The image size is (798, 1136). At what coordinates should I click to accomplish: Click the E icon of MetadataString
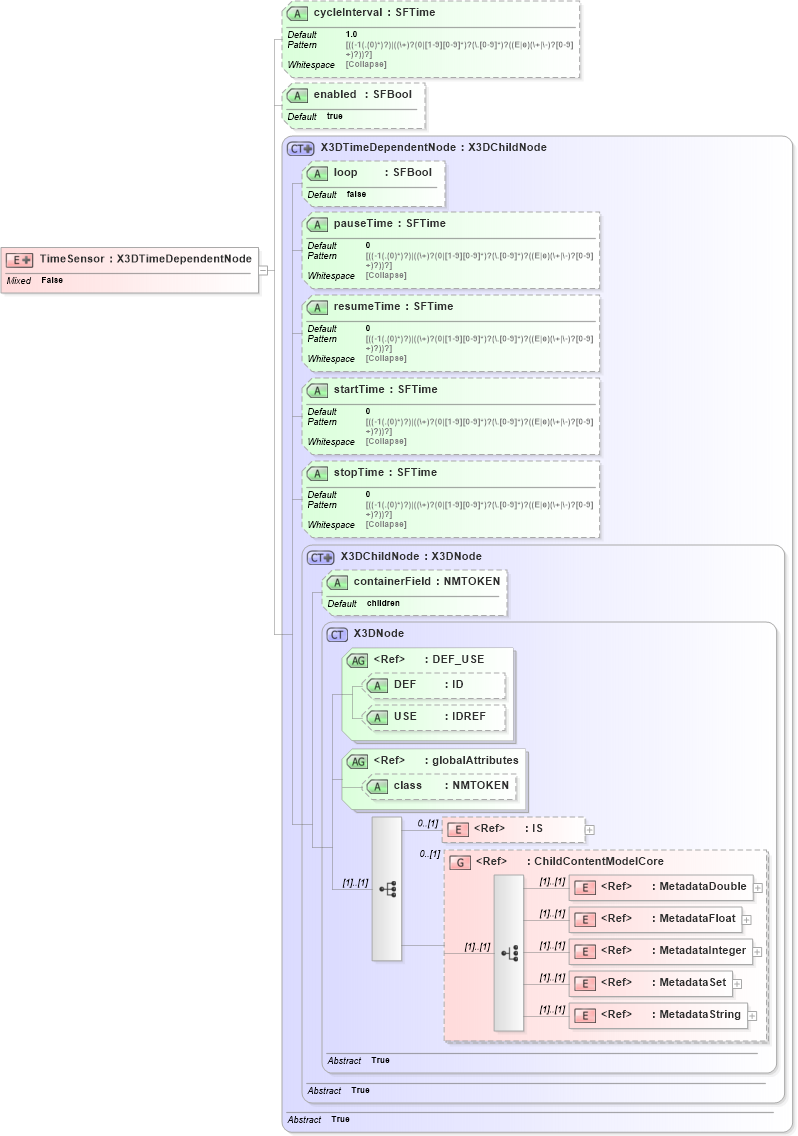click(585, 1015)
